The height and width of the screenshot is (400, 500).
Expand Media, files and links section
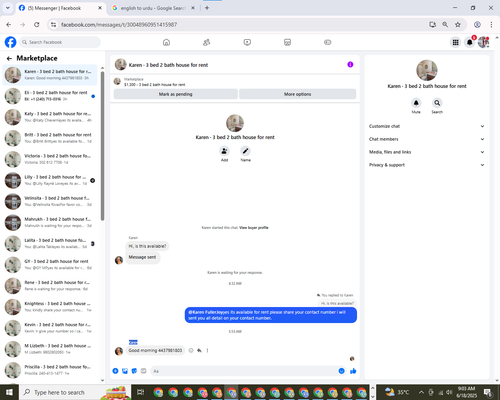point(426,152)
